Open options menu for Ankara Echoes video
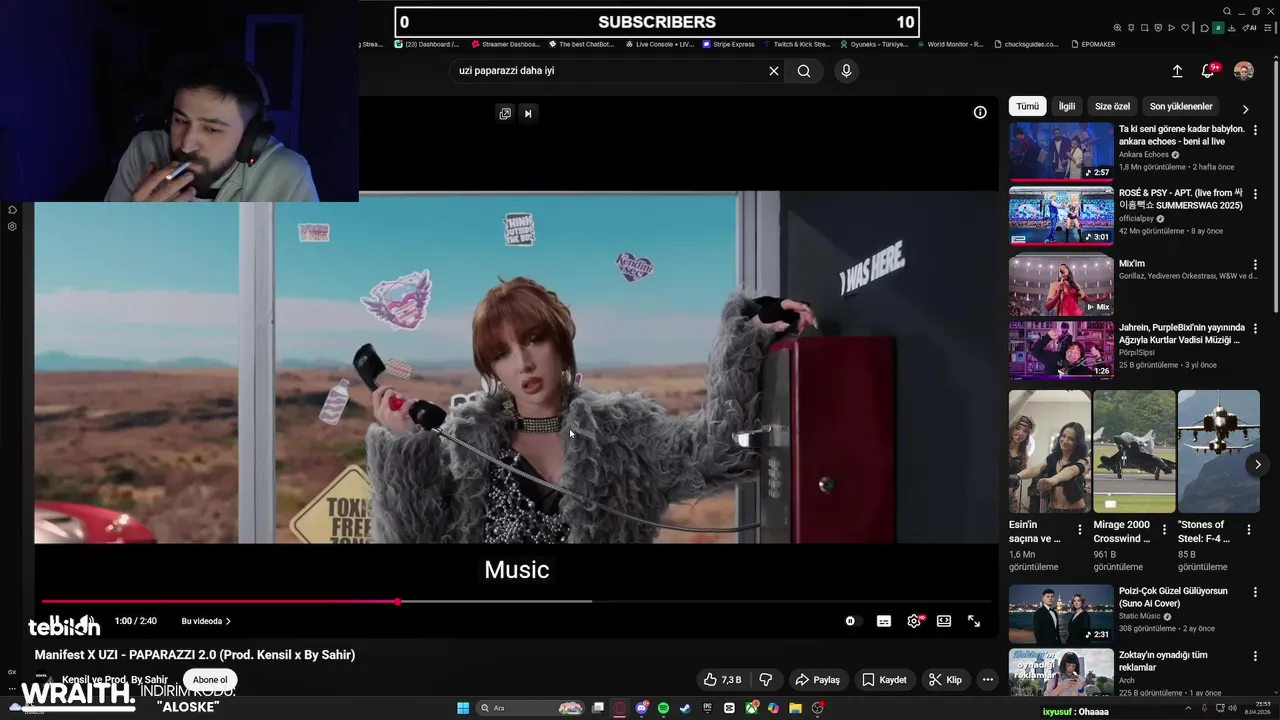 [1255, 130]
